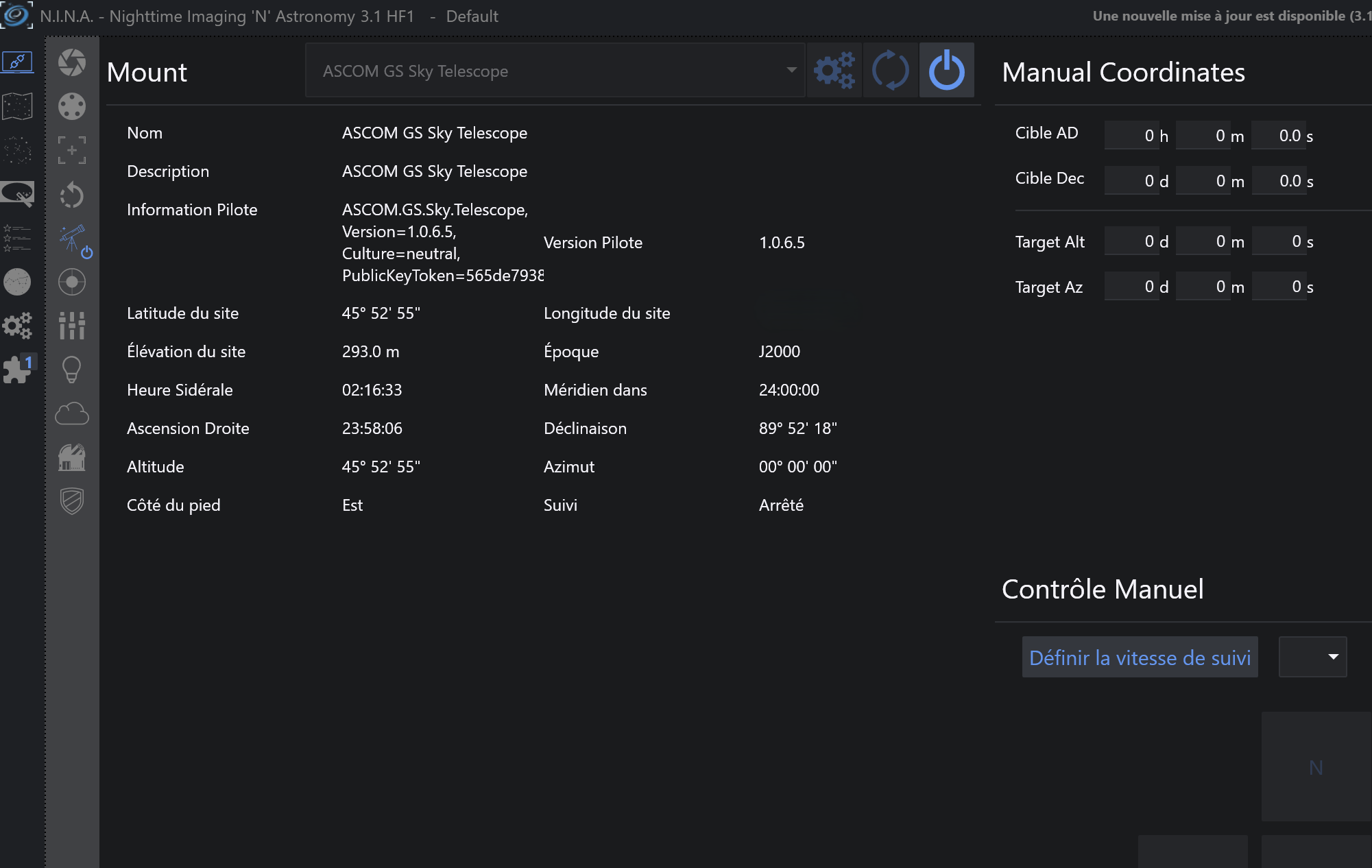
Task: Click the Cible AD hours field
Action: point(1131,136)
